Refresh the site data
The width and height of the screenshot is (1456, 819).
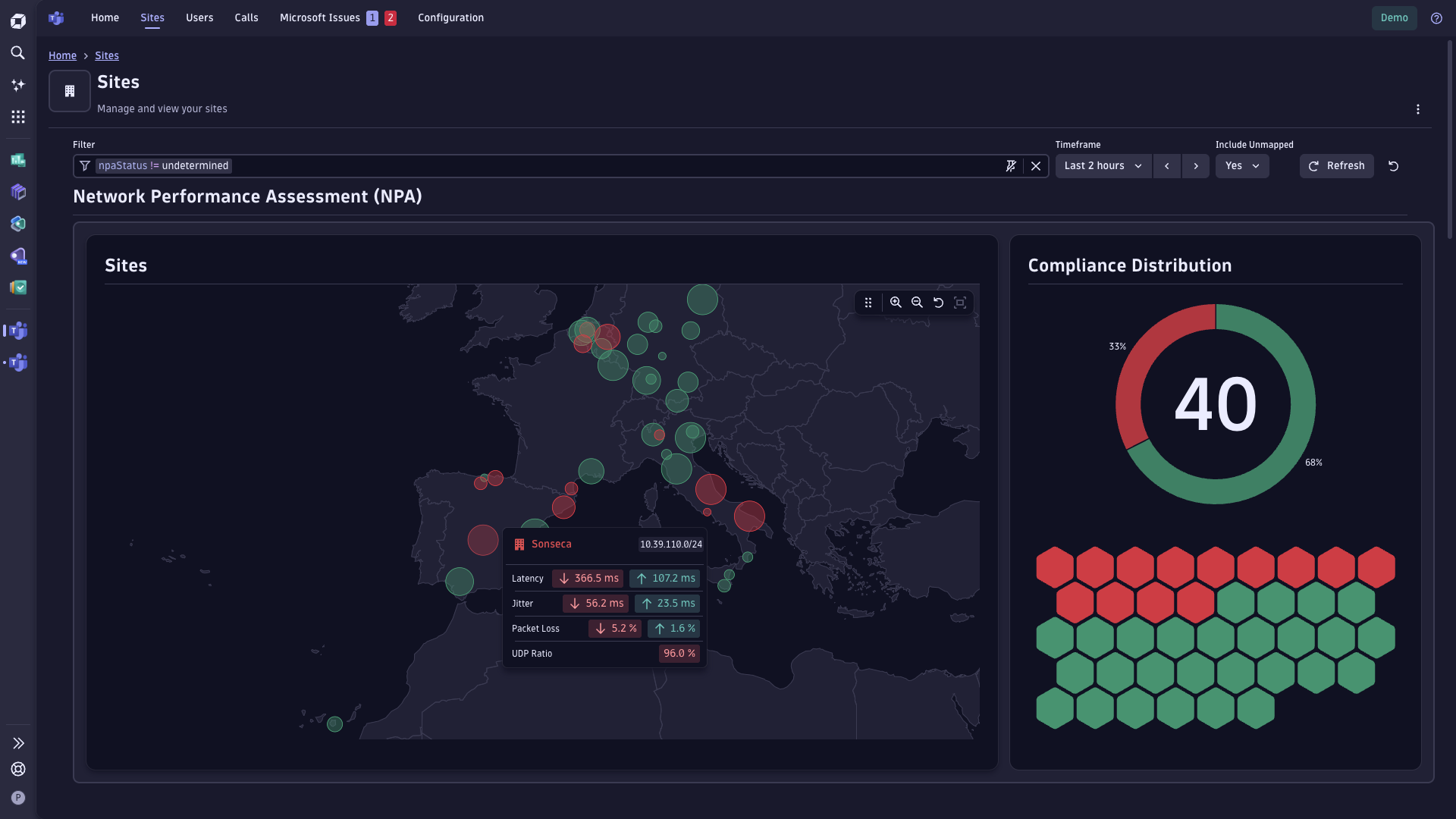pyautogui.click(x=1336, y=165)
